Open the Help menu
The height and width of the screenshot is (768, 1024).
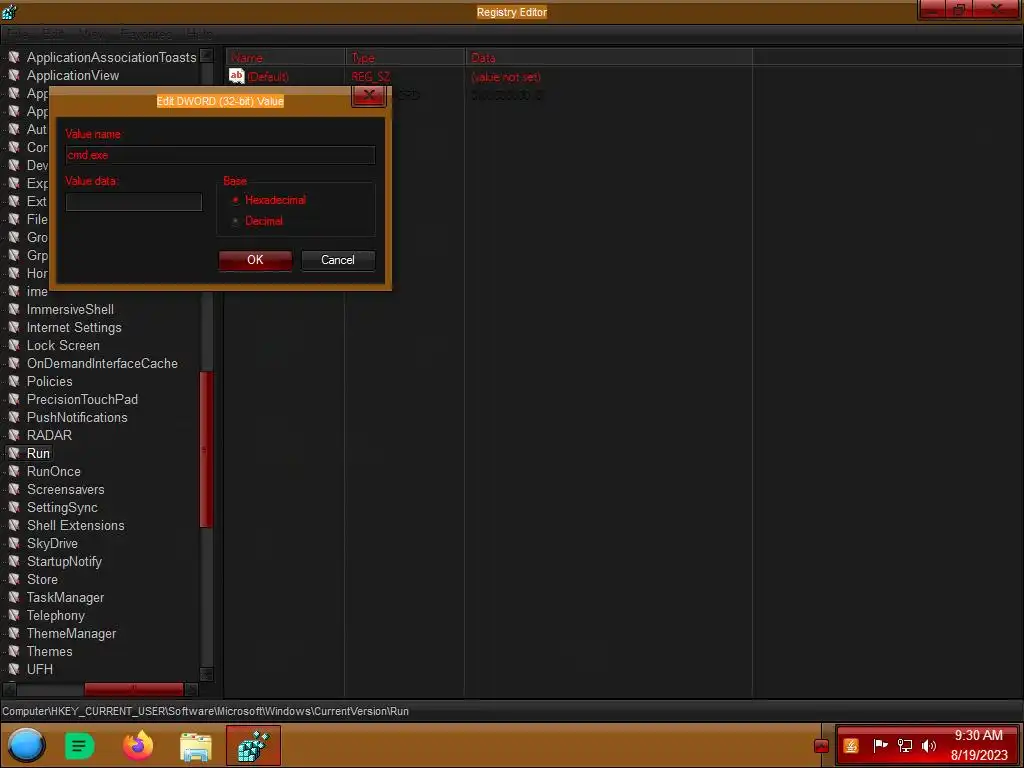pos(199,34)
